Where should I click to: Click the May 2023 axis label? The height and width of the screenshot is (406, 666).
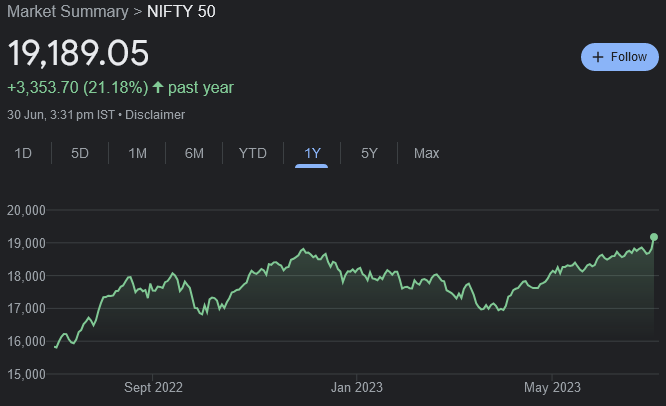(x=552, y=387)
